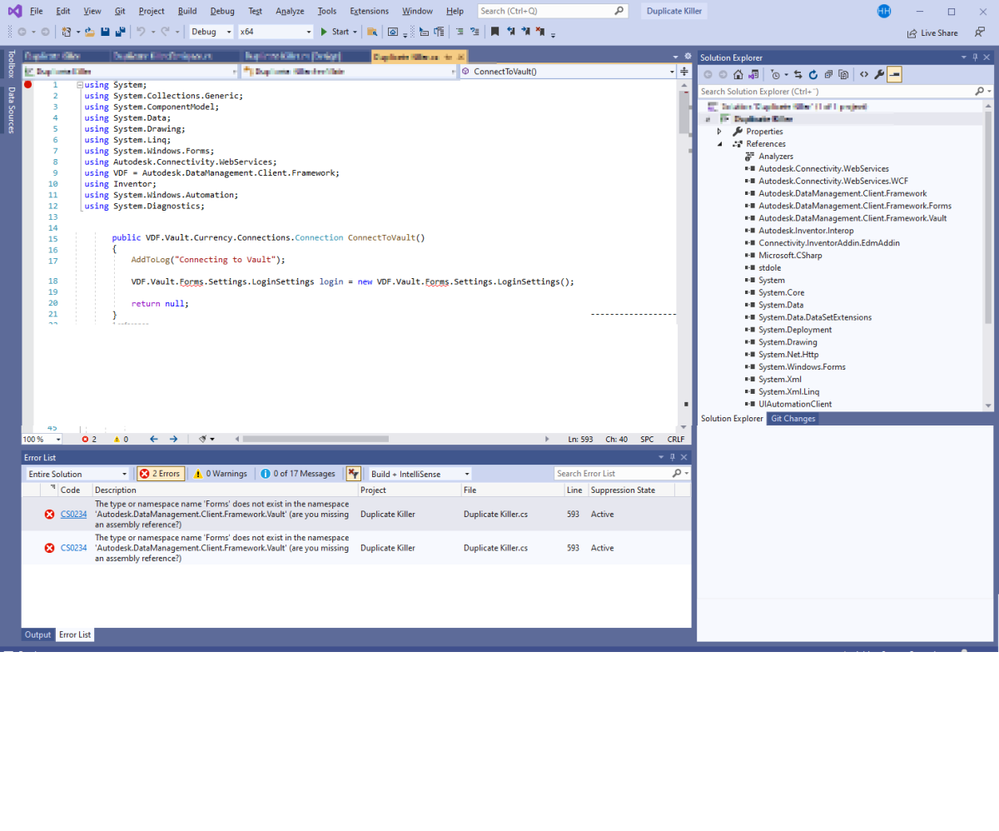Collapse the using block outline at line 1
The width and height of the screenshot is (999, 831).
click(80, 85)
